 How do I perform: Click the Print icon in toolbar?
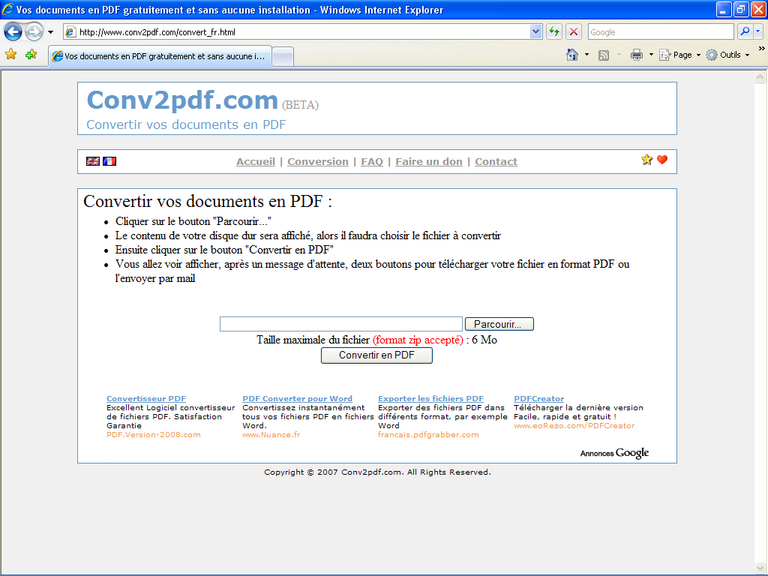click(636, 55)
